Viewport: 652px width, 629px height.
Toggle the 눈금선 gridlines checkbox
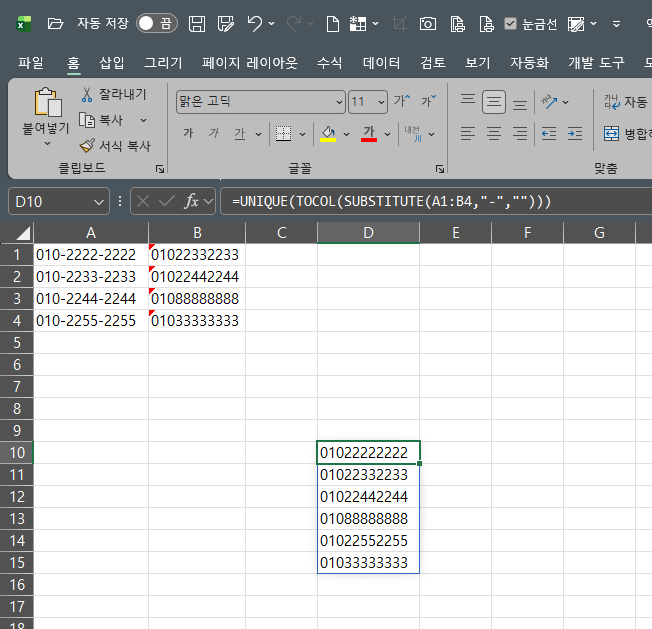511,23
